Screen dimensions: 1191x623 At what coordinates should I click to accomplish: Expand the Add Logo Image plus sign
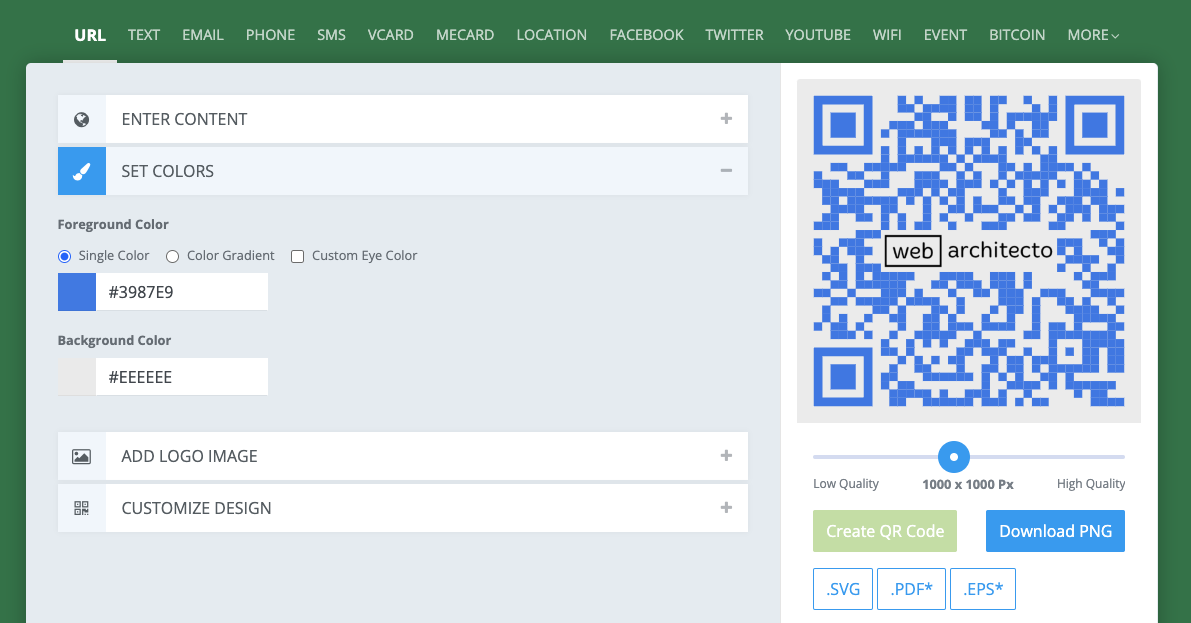point(726,456)
